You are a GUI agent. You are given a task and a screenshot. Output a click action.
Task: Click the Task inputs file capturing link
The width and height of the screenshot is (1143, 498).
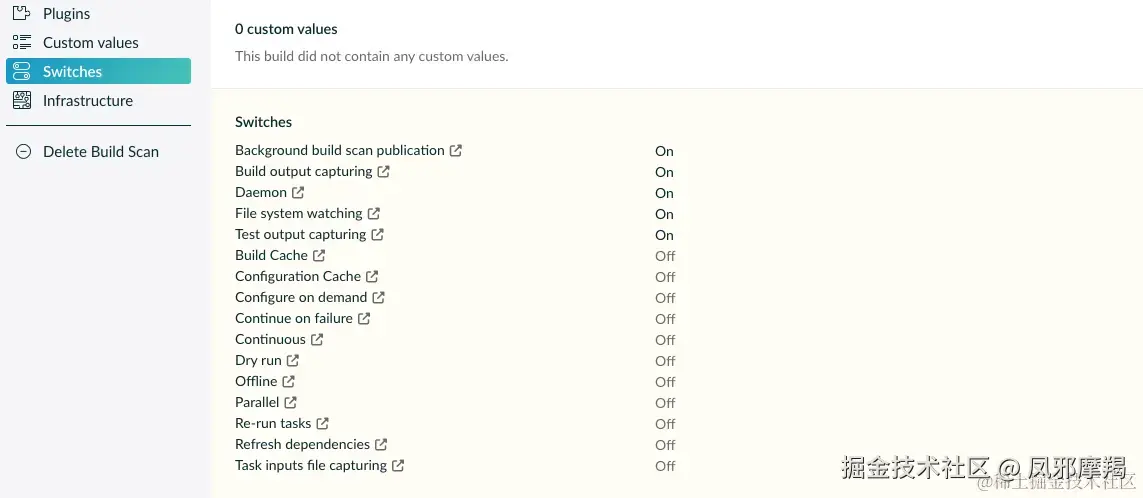point(310,466)
